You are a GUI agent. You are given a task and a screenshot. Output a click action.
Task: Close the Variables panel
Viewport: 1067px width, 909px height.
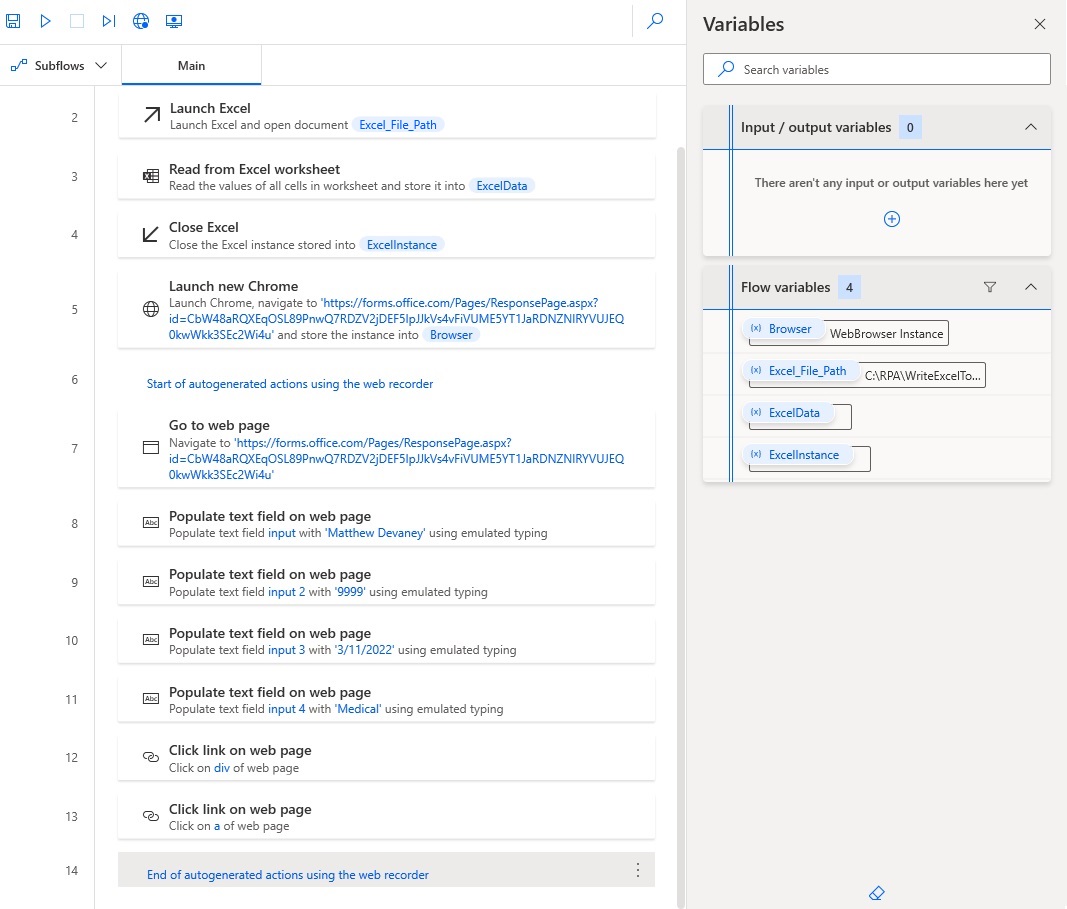point(1040,24)
